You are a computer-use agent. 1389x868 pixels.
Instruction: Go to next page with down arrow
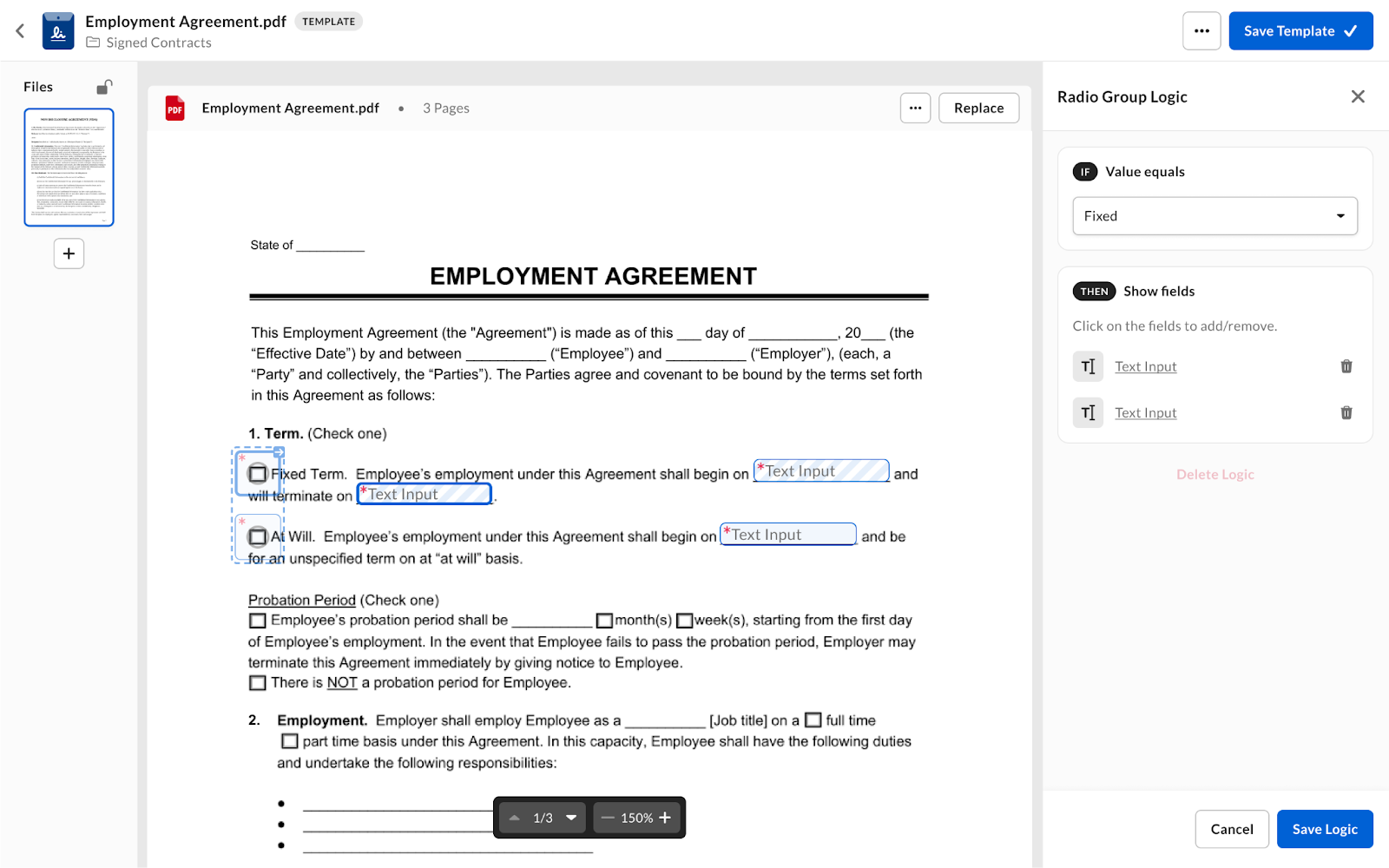tap(571, 818)
